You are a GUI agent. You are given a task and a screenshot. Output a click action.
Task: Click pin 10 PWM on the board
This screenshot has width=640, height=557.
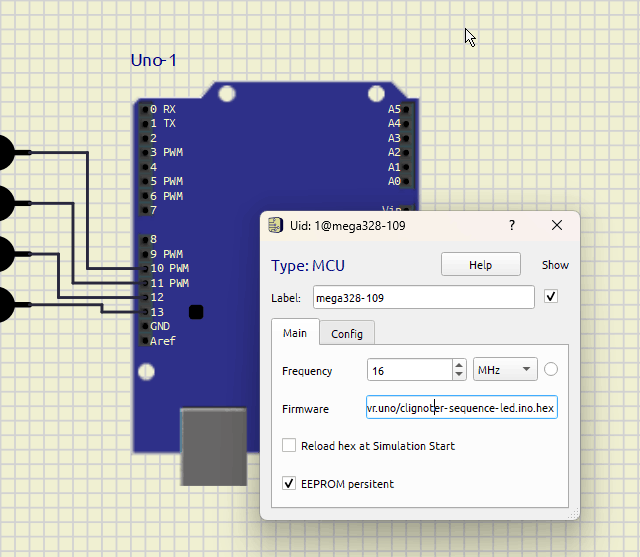pyautogui.click(x=145, y=269)
